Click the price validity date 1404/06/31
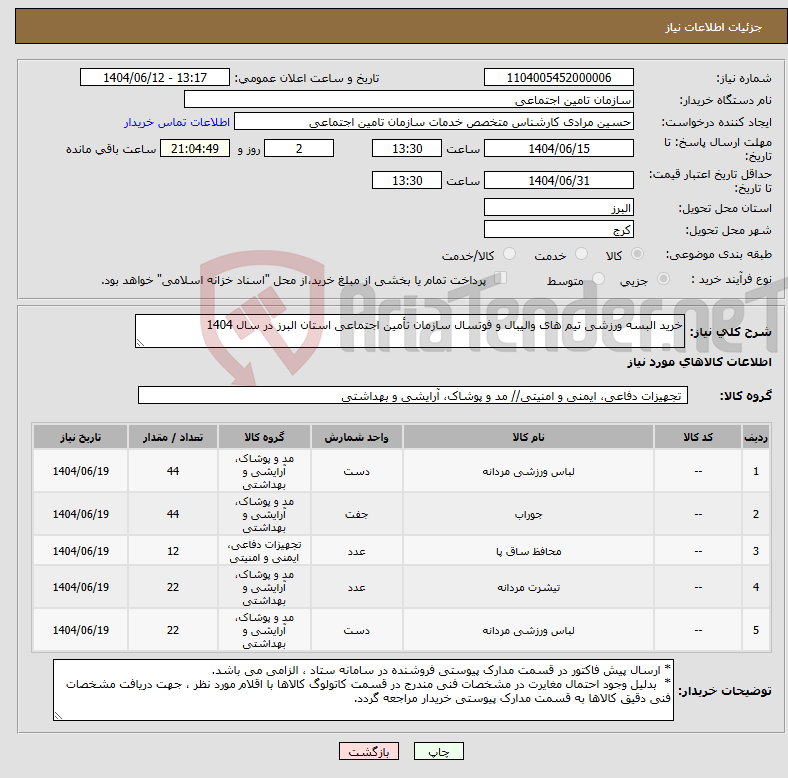Screen dimensions: 788x778 pos(558,180)
